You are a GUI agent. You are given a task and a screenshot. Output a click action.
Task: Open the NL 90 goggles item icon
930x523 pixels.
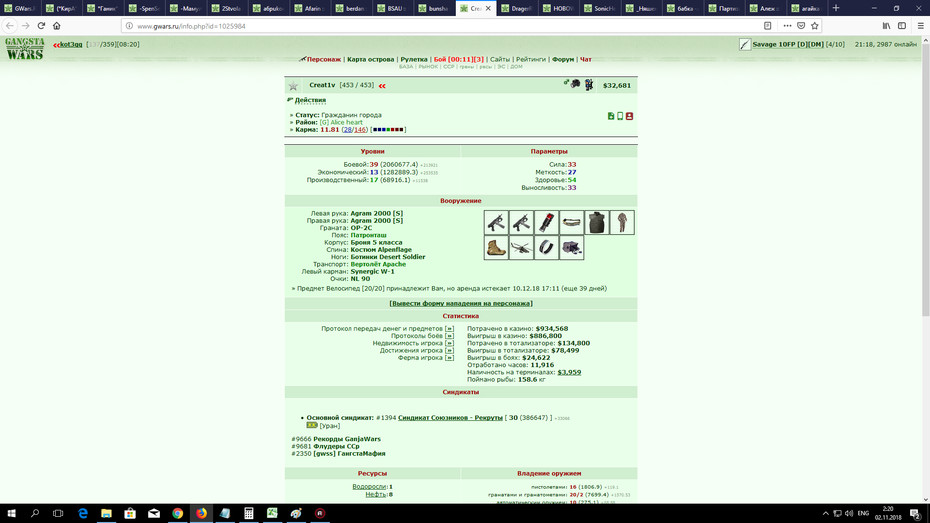571,247
